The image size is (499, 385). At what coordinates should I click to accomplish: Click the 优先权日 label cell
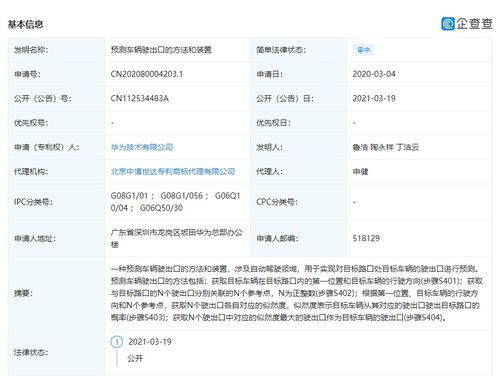coord(298,123)
